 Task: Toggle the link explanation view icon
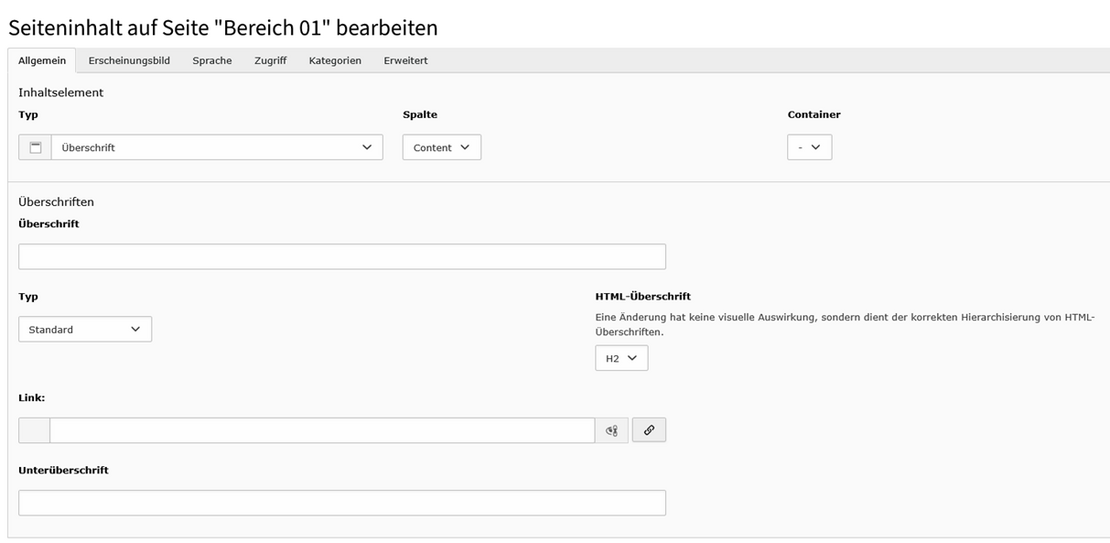(x=612, y=430)
